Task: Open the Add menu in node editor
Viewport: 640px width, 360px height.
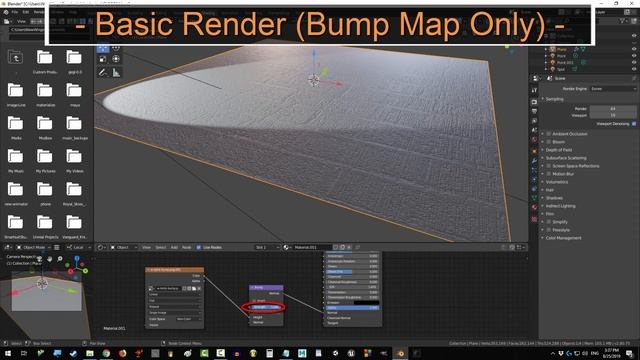Action: point(174,247)
